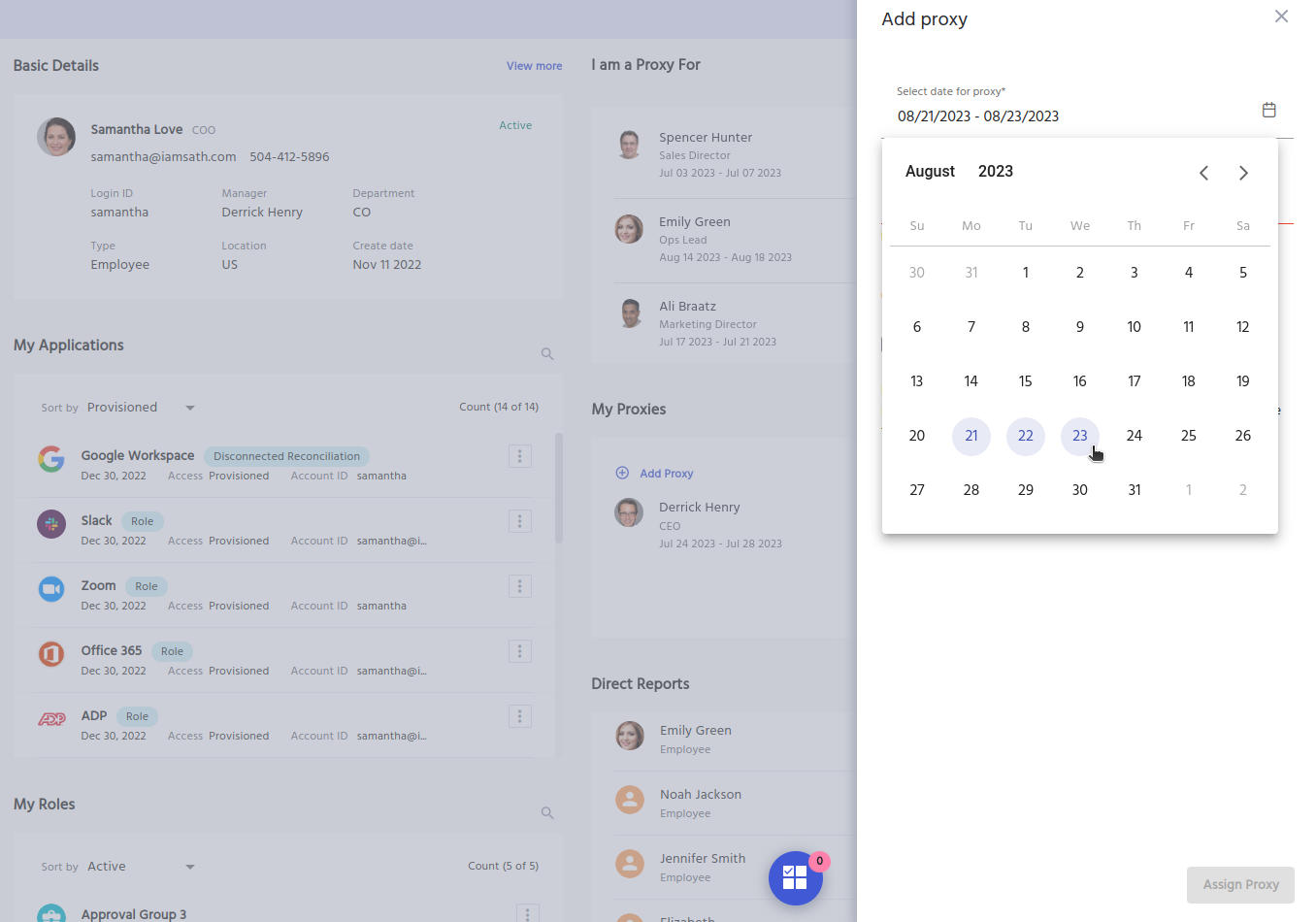Click the samantha@iamsath.com email
Image resolution: width=1316 pixels, height=922 pixels.
pos(163,157)
